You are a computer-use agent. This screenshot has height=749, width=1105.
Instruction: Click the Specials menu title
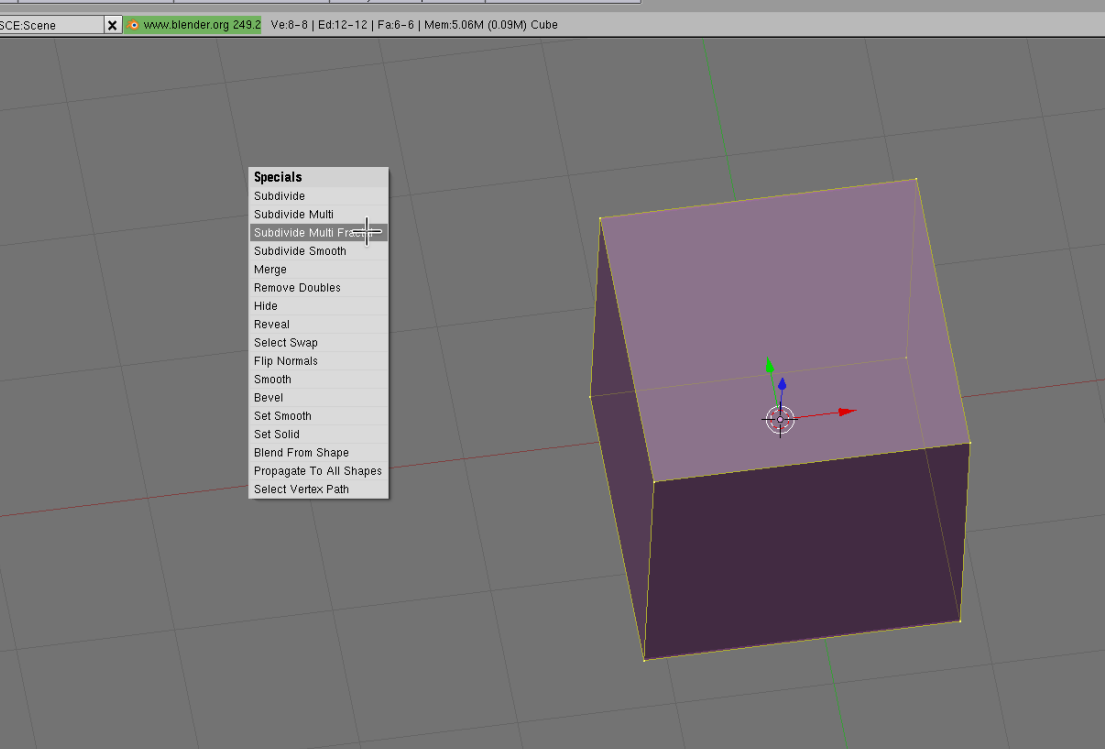coord(278,177)
